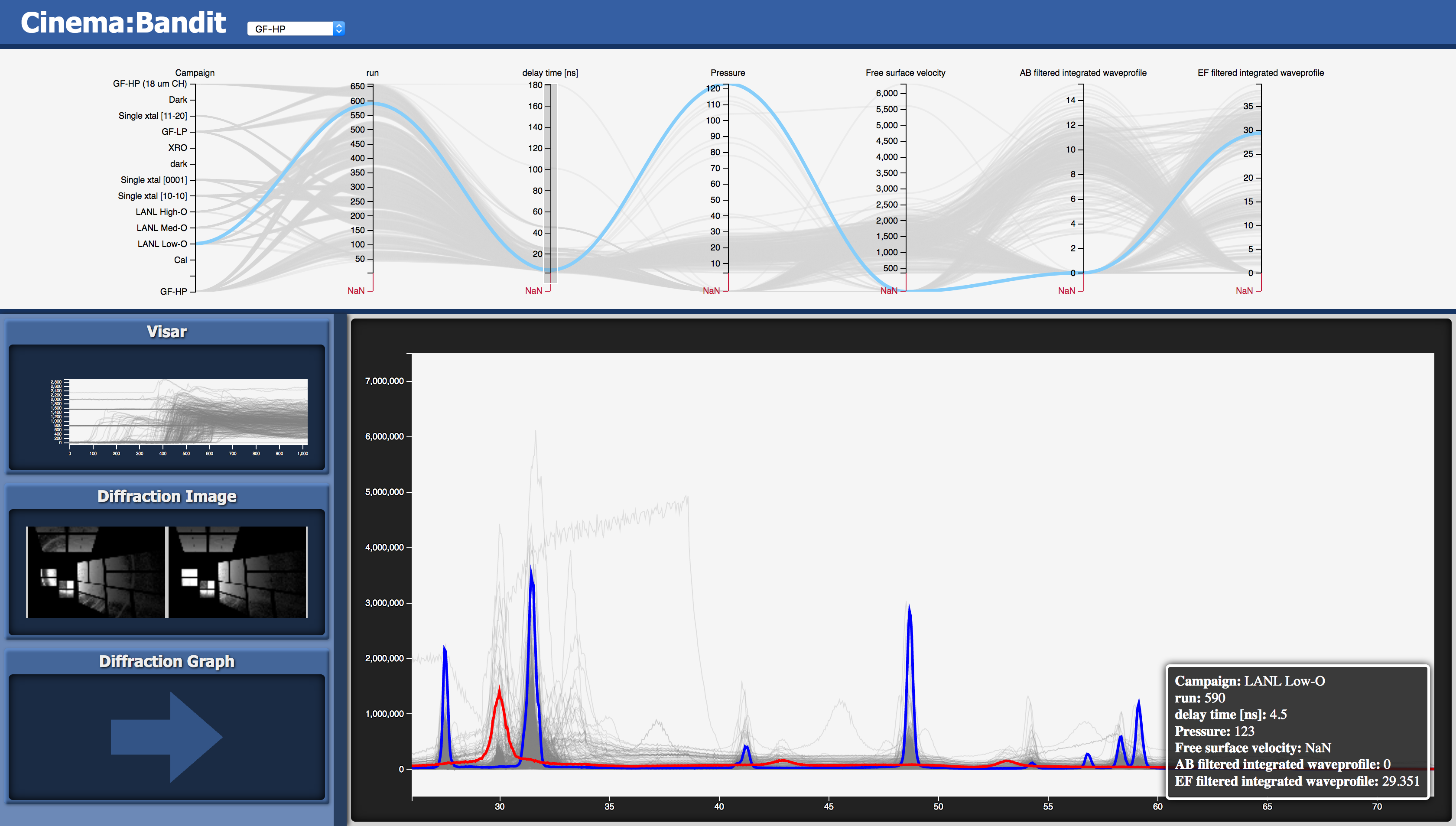
Task: Click the Diffraction Graph panel heading
Action: [x=167, y=661]
